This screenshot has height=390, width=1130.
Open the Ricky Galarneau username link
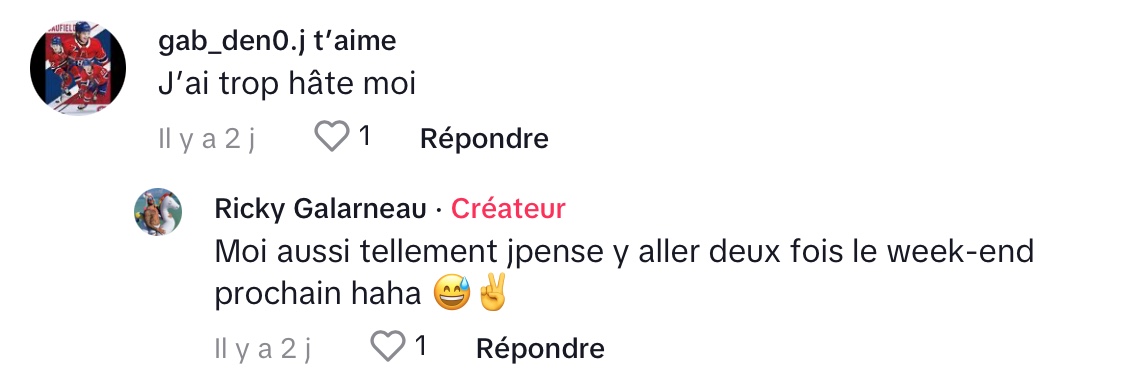click(321, 209)
